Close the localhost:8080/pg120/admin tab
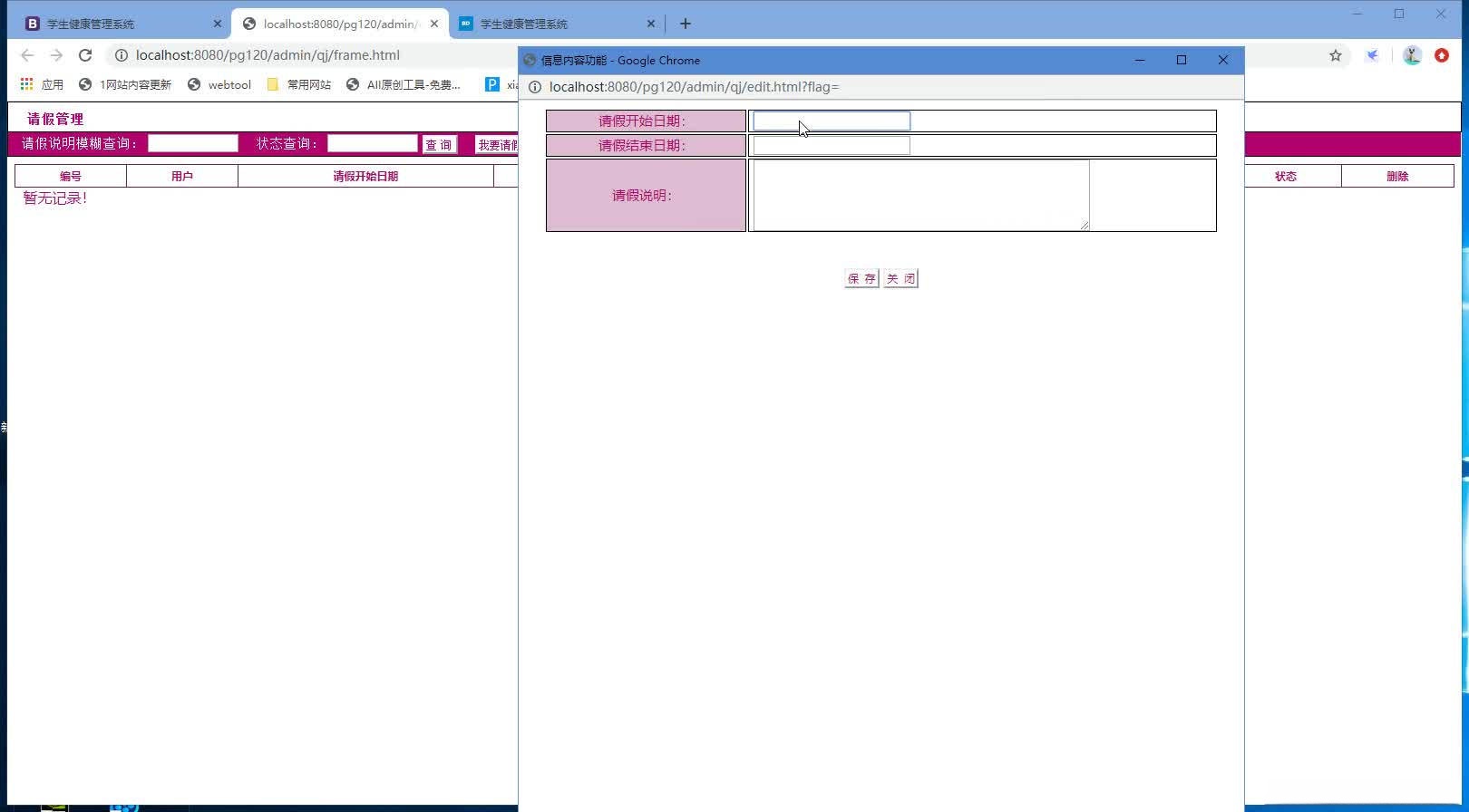 [x=434, y=24]
